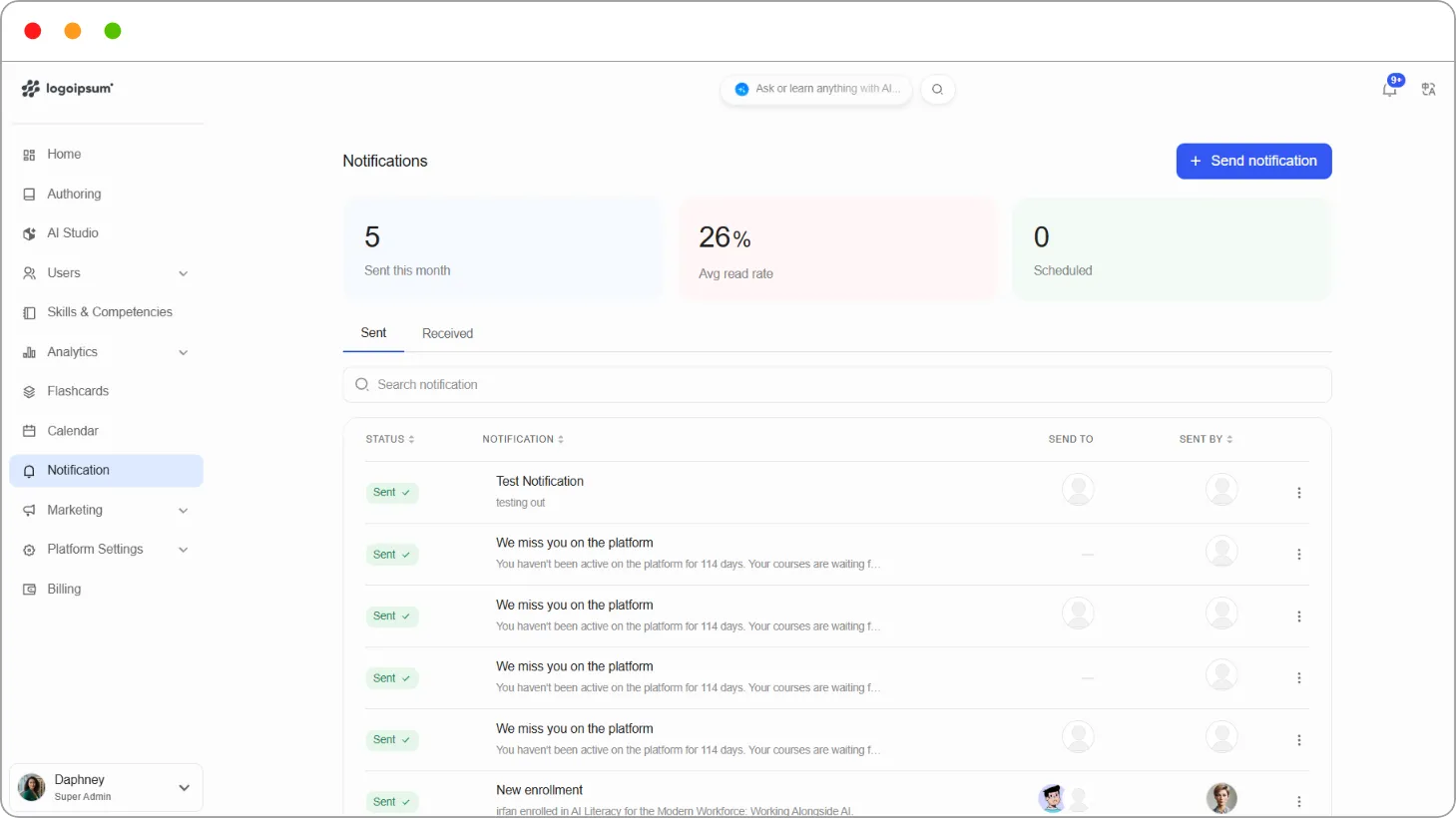This screenshot has width=1456, height=818.
Task: Open the row menu for Test Notification
Action: pos(1298,493)
